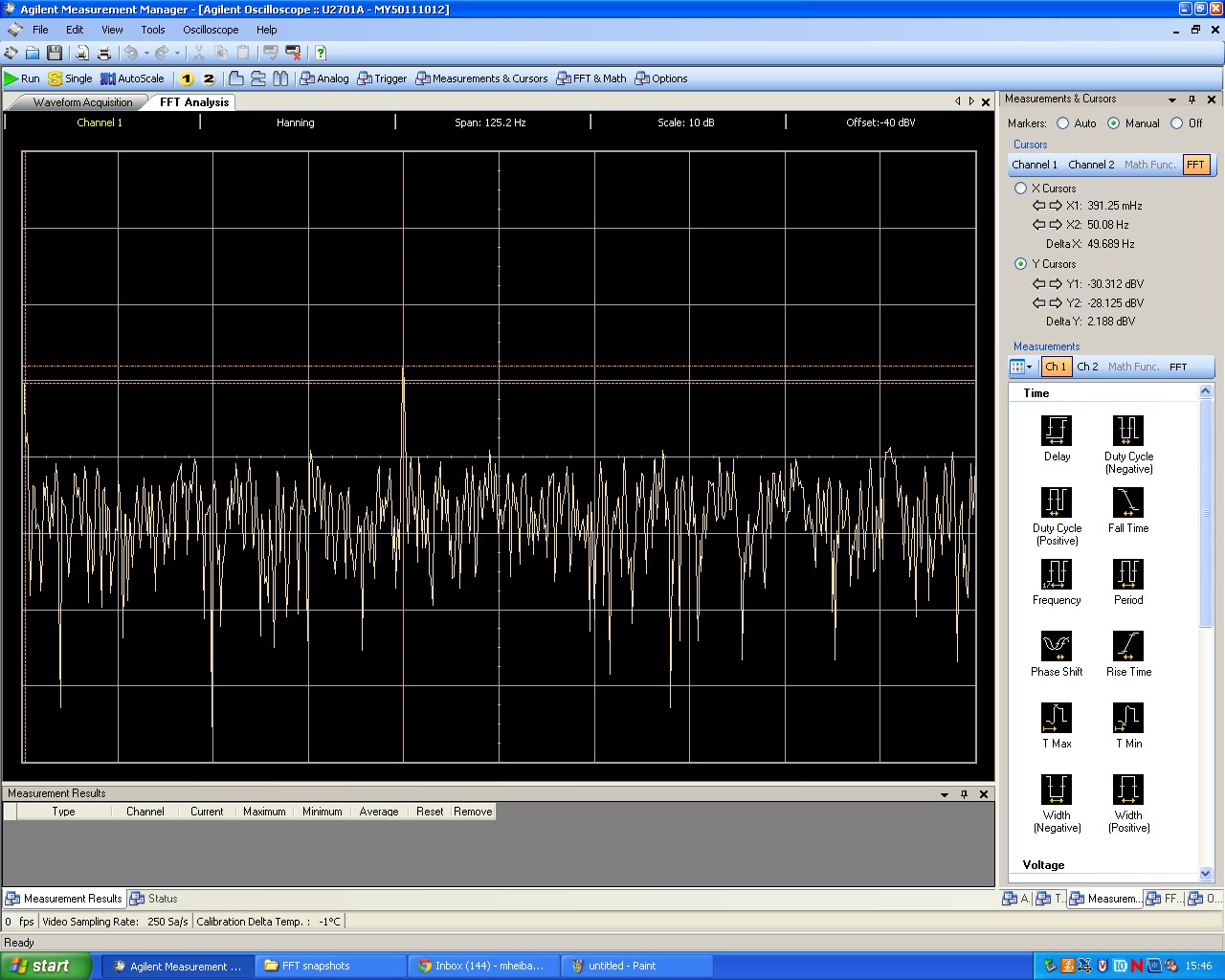
Task: Move Y2 cursor right with arrow
Action: point(1056,303)
